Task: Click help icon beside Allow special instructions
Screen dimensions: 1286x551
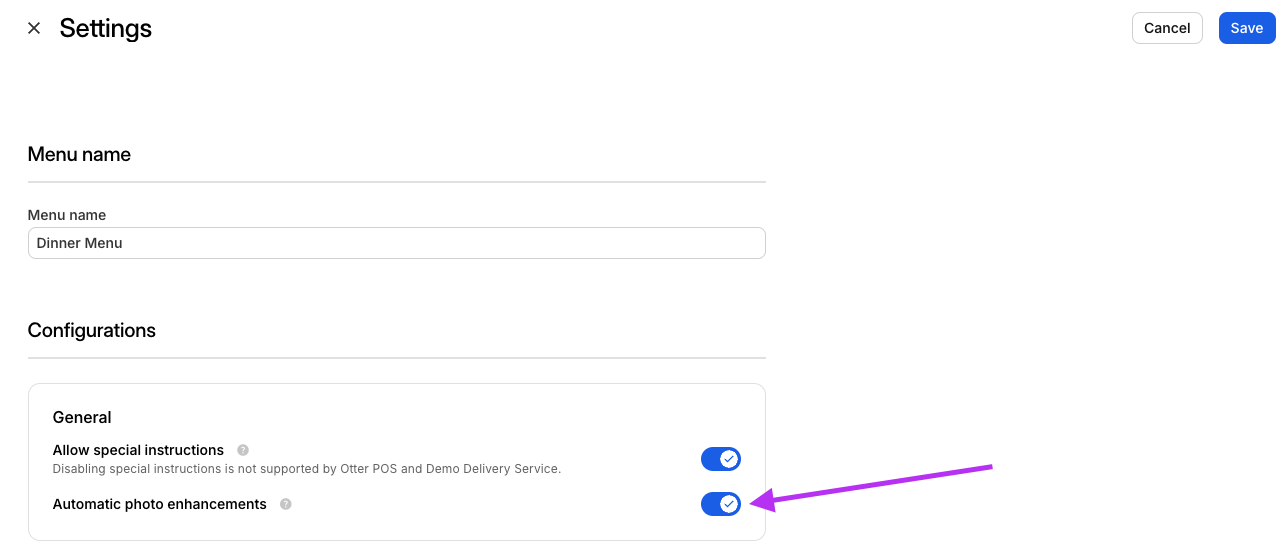Action: (x=243, y=450)
